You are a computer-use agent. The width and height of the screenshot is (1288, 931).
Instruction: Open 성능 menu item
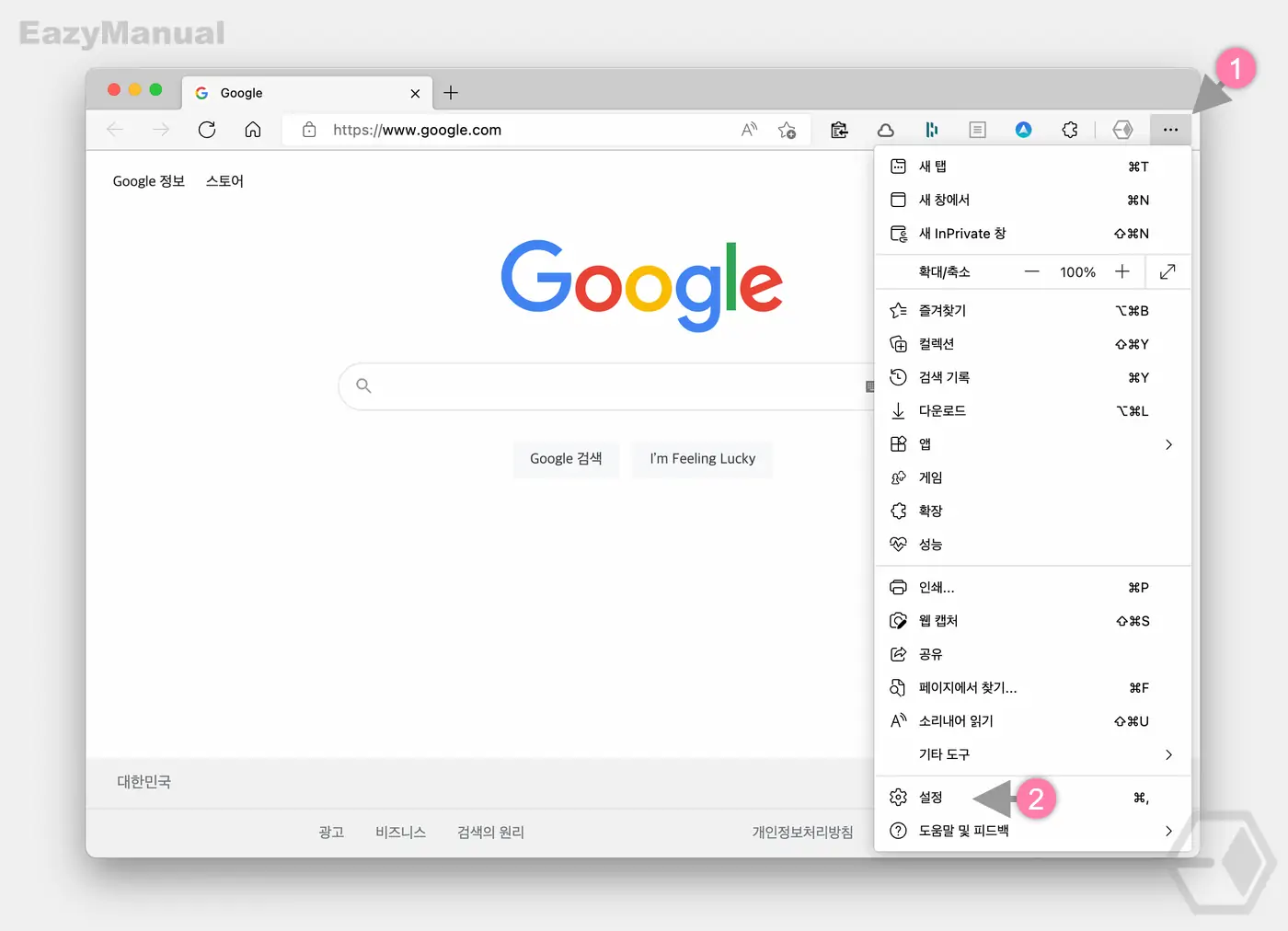point(1032,545)
